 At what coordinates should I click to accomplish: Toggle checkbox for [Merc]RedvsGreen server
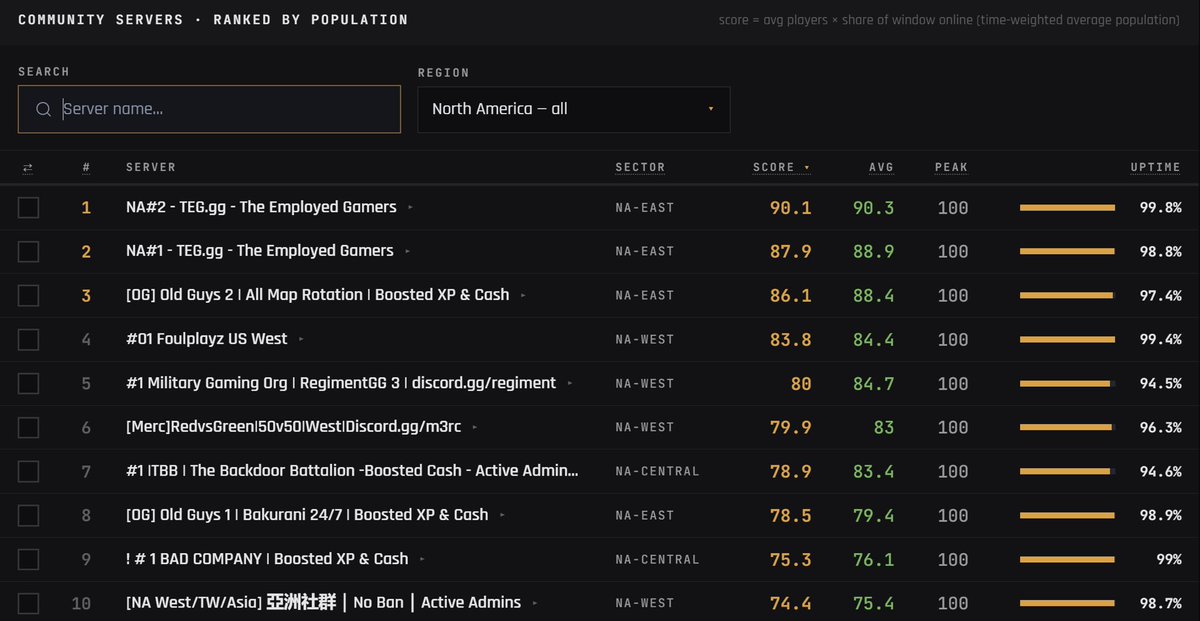(28, 428)
